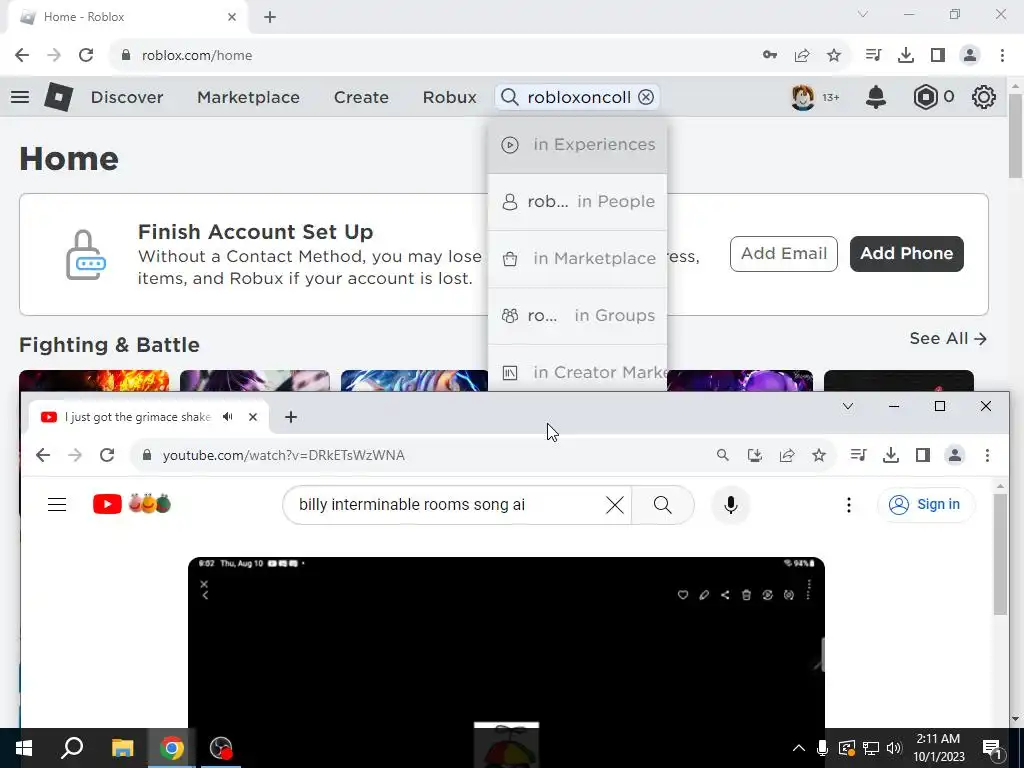Search robloxoncoll in Experiences

coord(577,144)
